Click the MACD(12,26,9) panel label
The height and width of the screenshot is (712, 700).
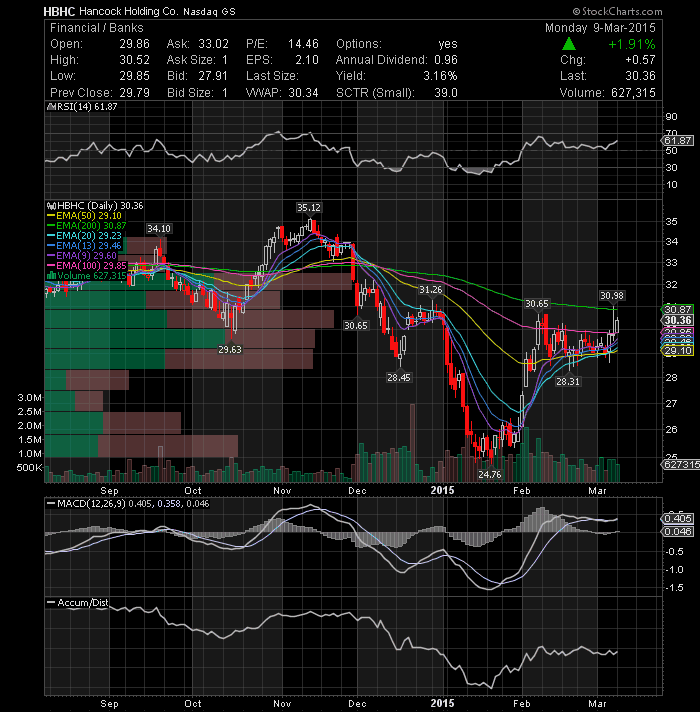91,504
